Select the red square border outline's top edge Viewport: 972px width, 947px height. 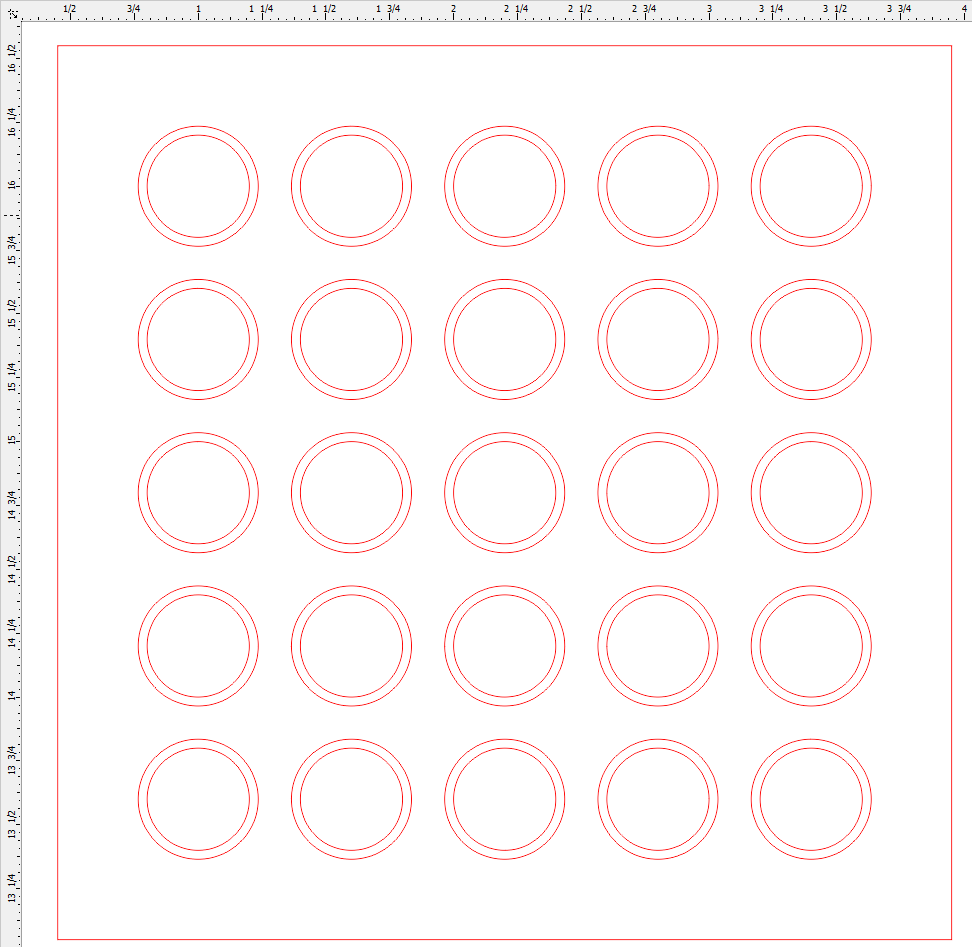coord(505,45)
